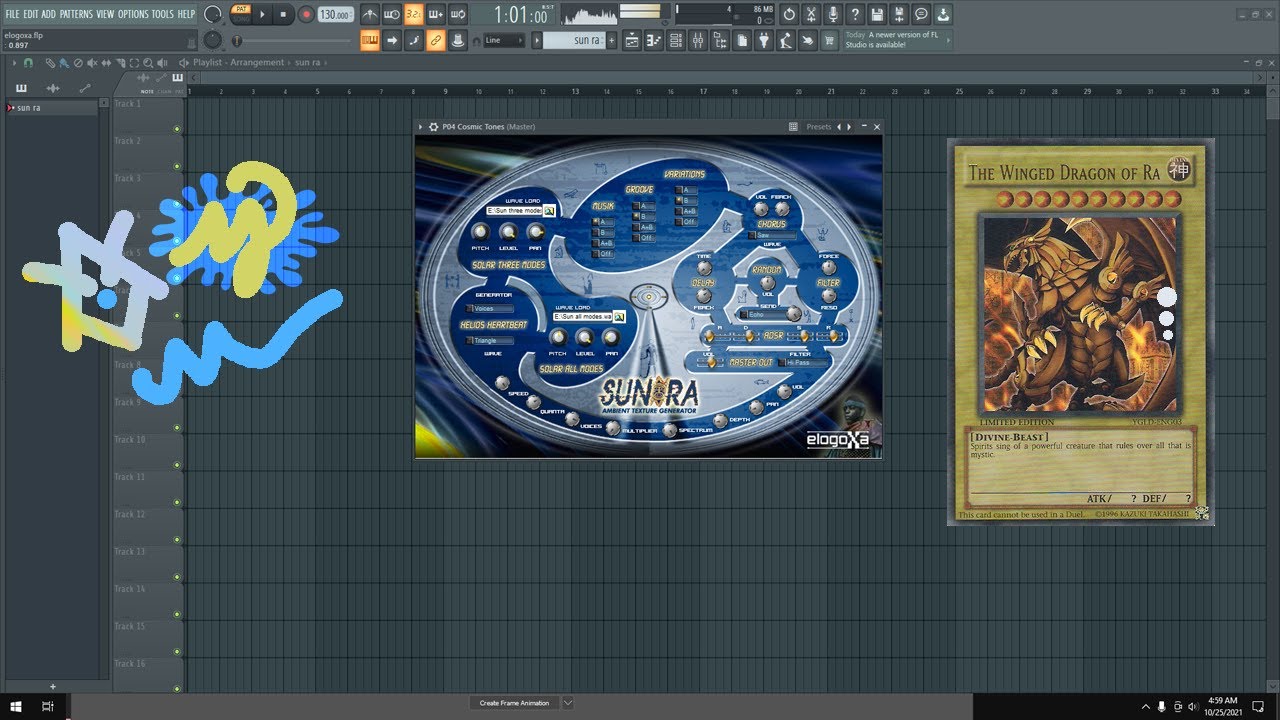Select the mute tool in the playlist toolbar
1280x720 pixels.
pyautogui.click(x=92, y=62)
